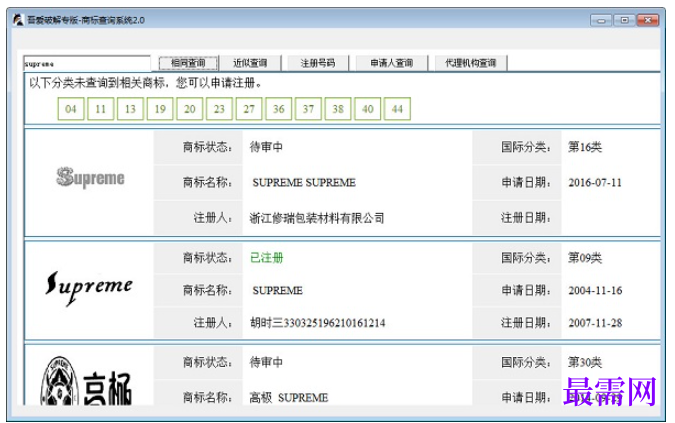
Task: Select class box 23
Action: point(220,109)
